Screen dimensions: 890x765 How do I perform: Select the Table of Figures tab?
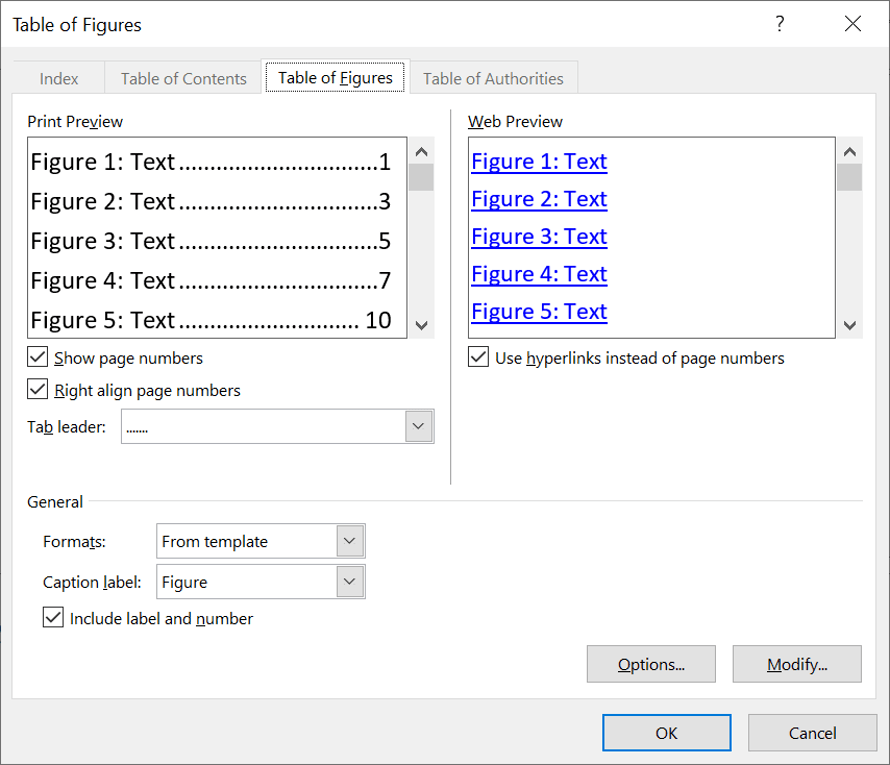coord(335,77)
